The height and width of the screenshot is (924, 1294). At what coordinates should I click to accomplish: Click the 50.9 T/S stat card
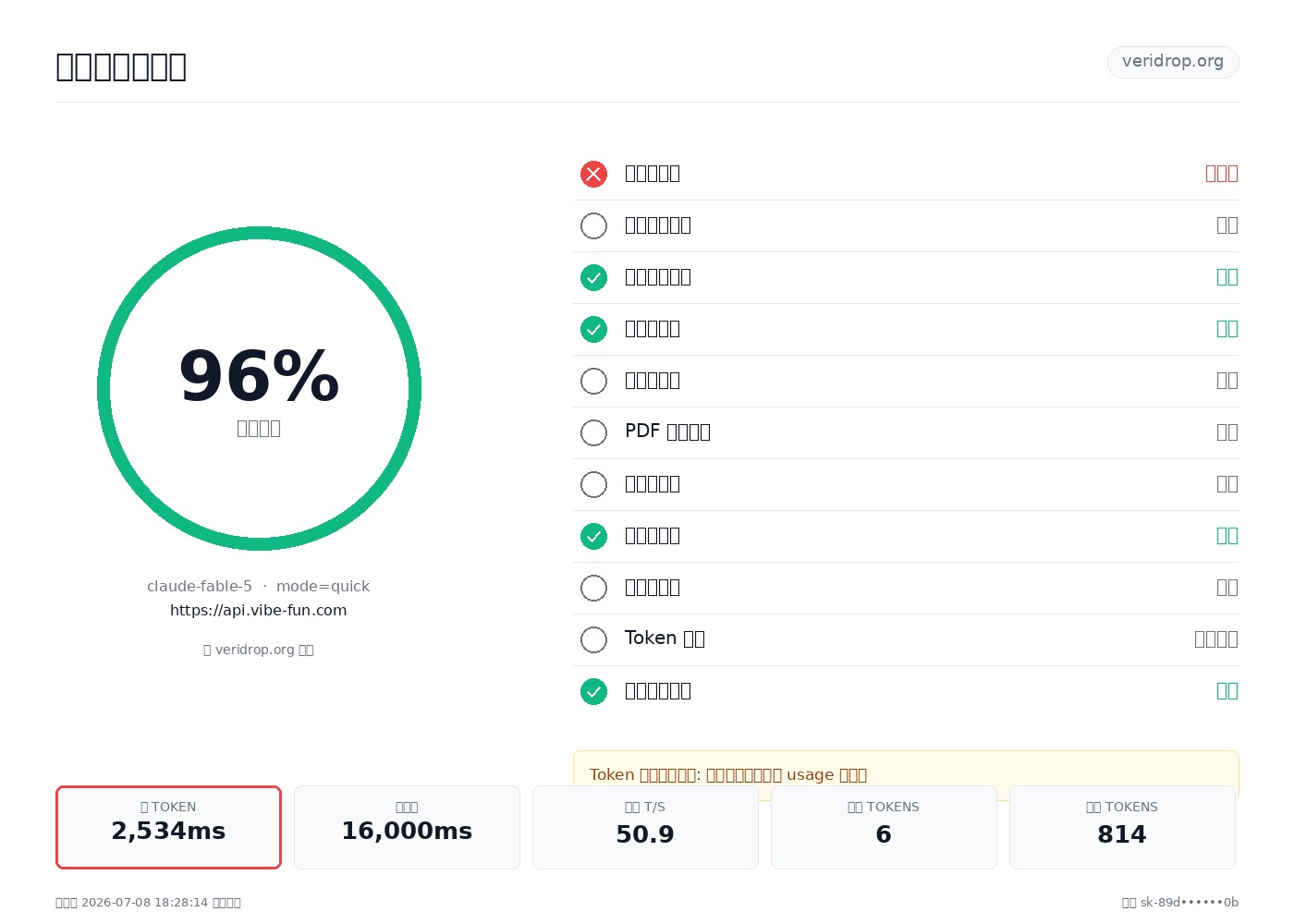click(x=645, y=827)
